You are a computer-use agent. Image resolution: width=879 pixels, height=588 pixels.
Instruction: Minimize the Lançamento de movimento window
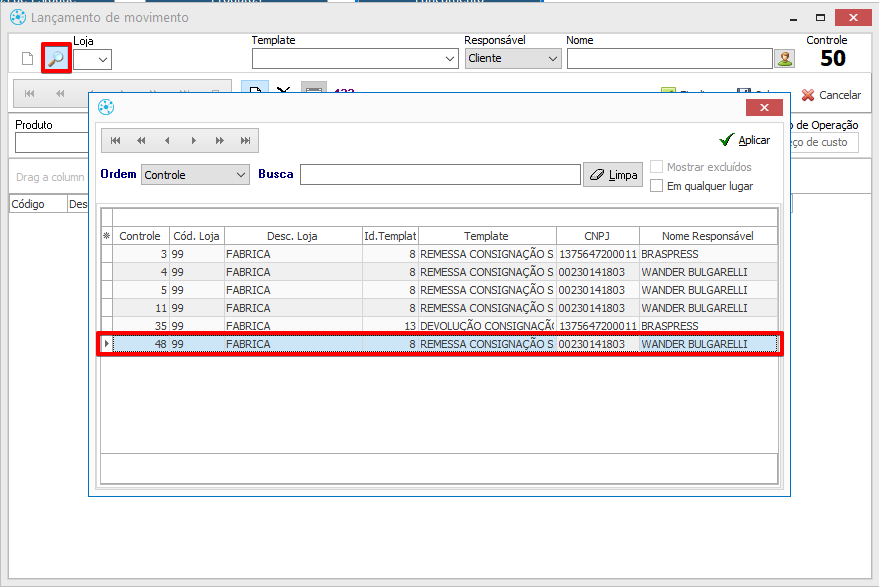click(793, 18)
